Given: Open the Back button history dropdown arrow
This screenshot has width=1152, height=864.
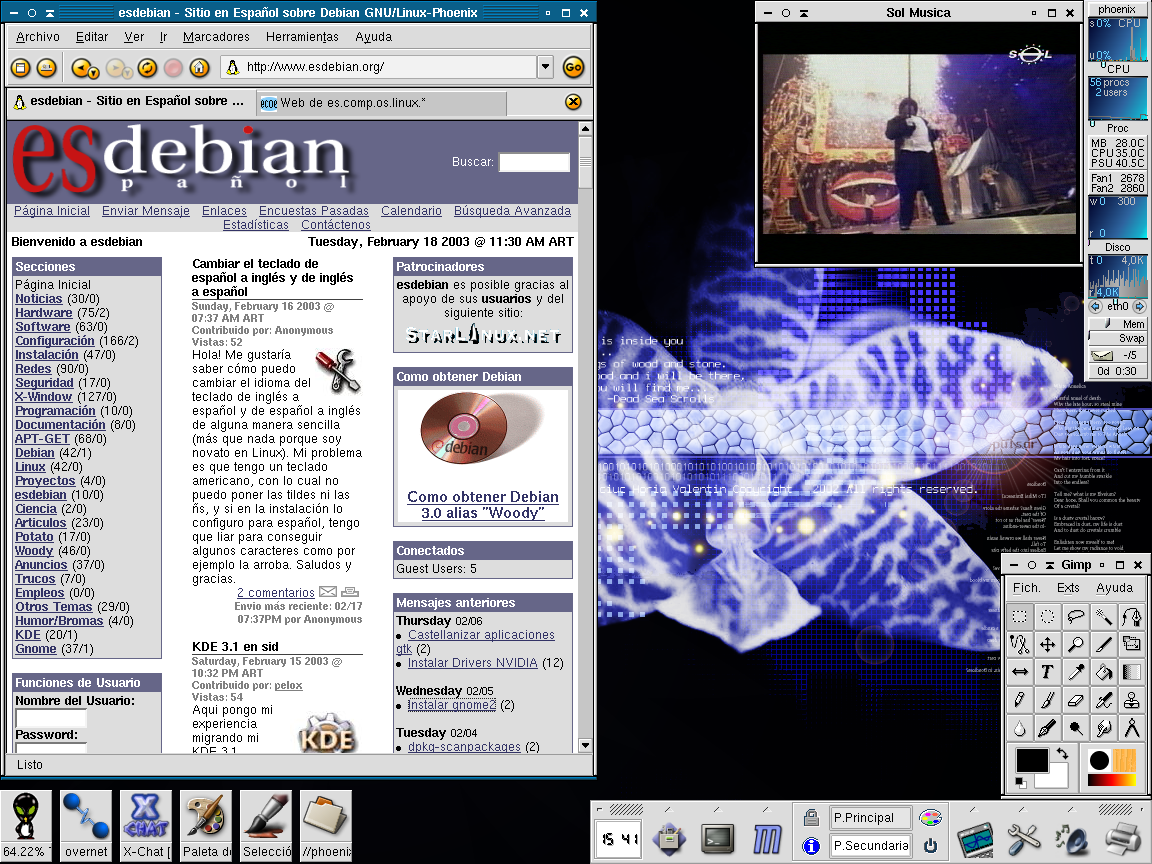Looking at the screenshot, I should coord(95,73).
